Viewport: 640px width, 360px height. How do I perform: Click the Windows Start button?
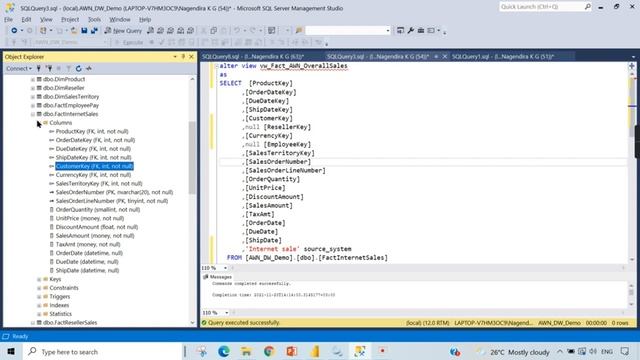point(11,351)
